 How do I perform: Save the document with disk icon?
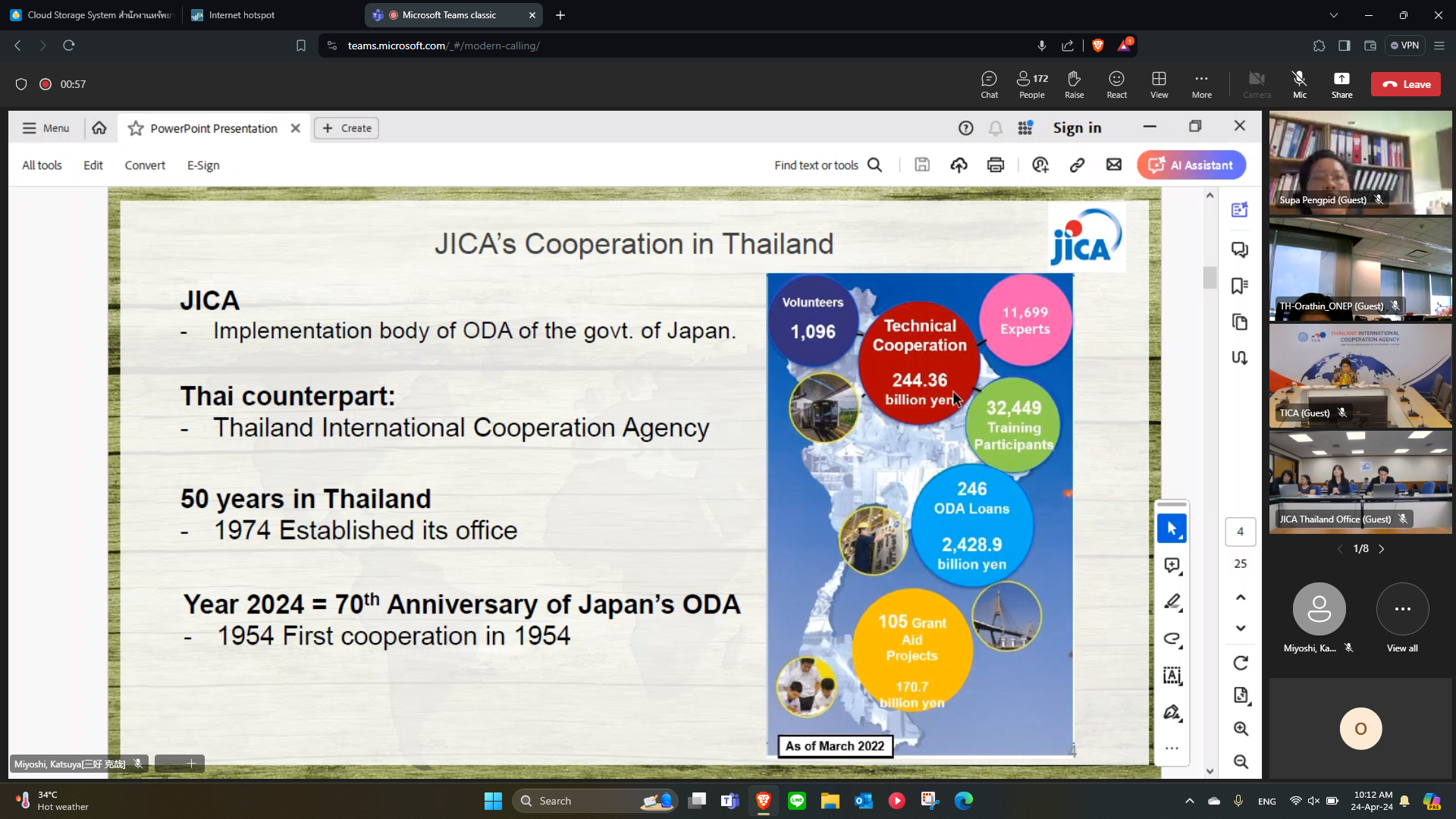pyautogui.click(x=922, y=165)
